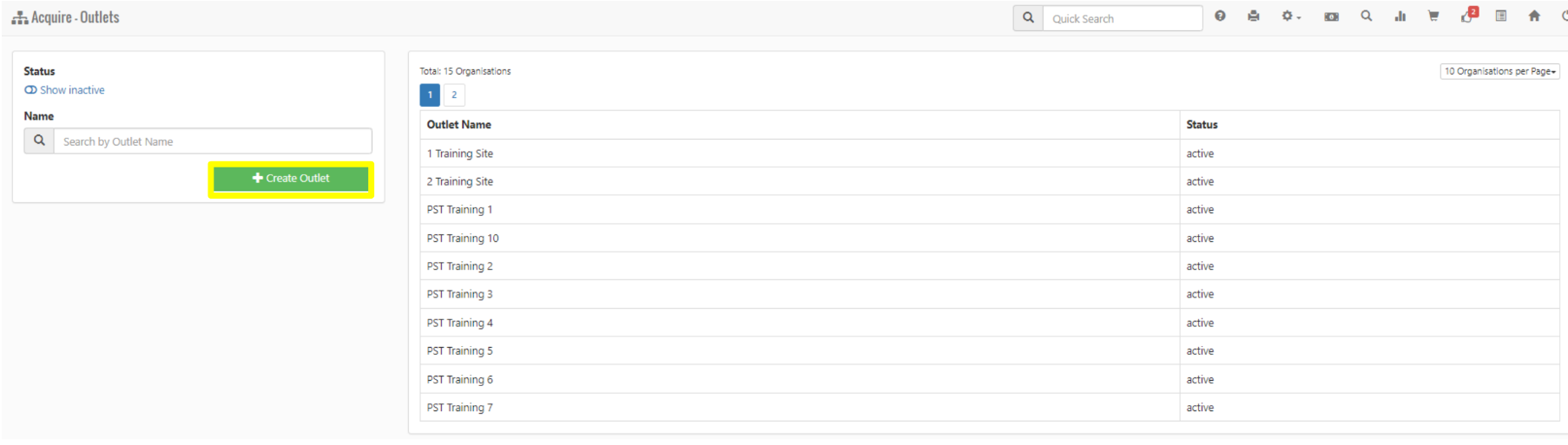Click the Search by Outlet Name field

click(x=213, y=141)
